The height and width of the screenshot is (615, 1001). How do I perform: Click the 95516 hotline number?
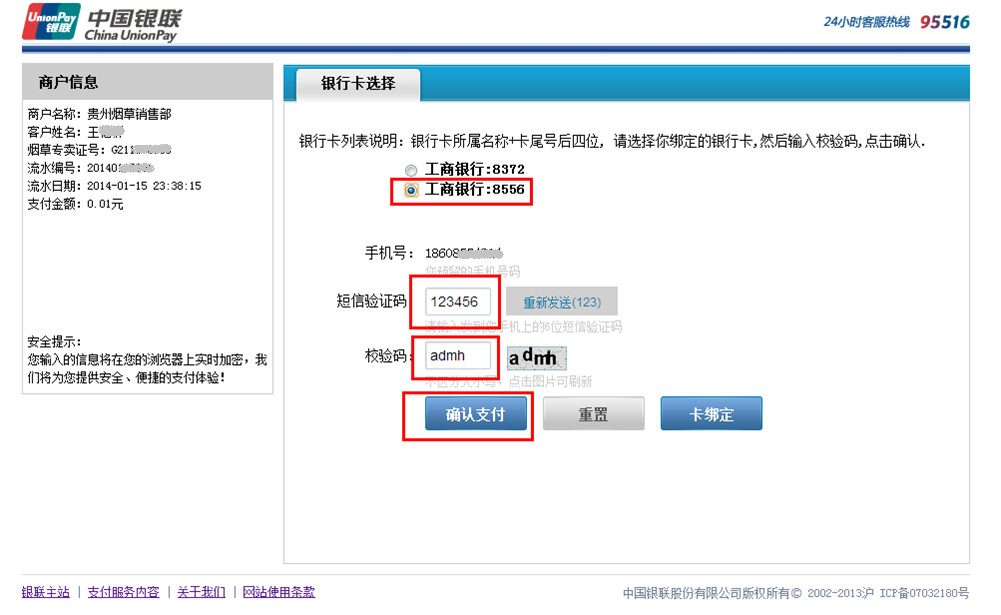tap(945, 22)
